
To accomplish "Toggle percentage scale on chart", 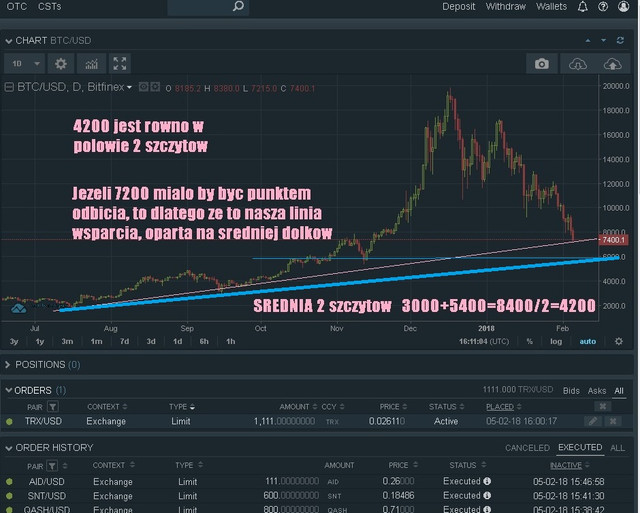I will coord(529,341).
